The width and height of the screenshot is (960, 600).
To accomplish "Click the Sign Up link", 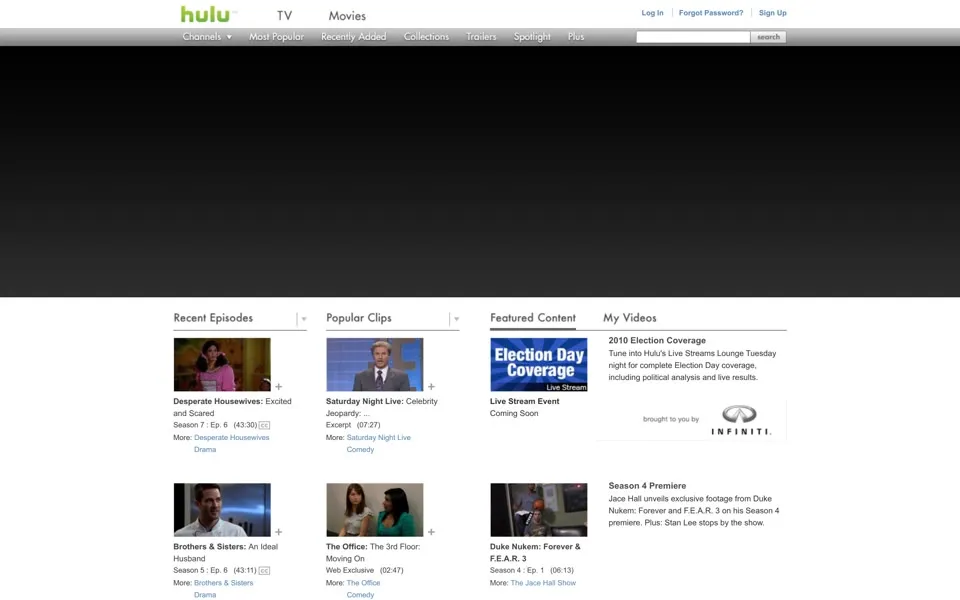I will coord(773,13).
